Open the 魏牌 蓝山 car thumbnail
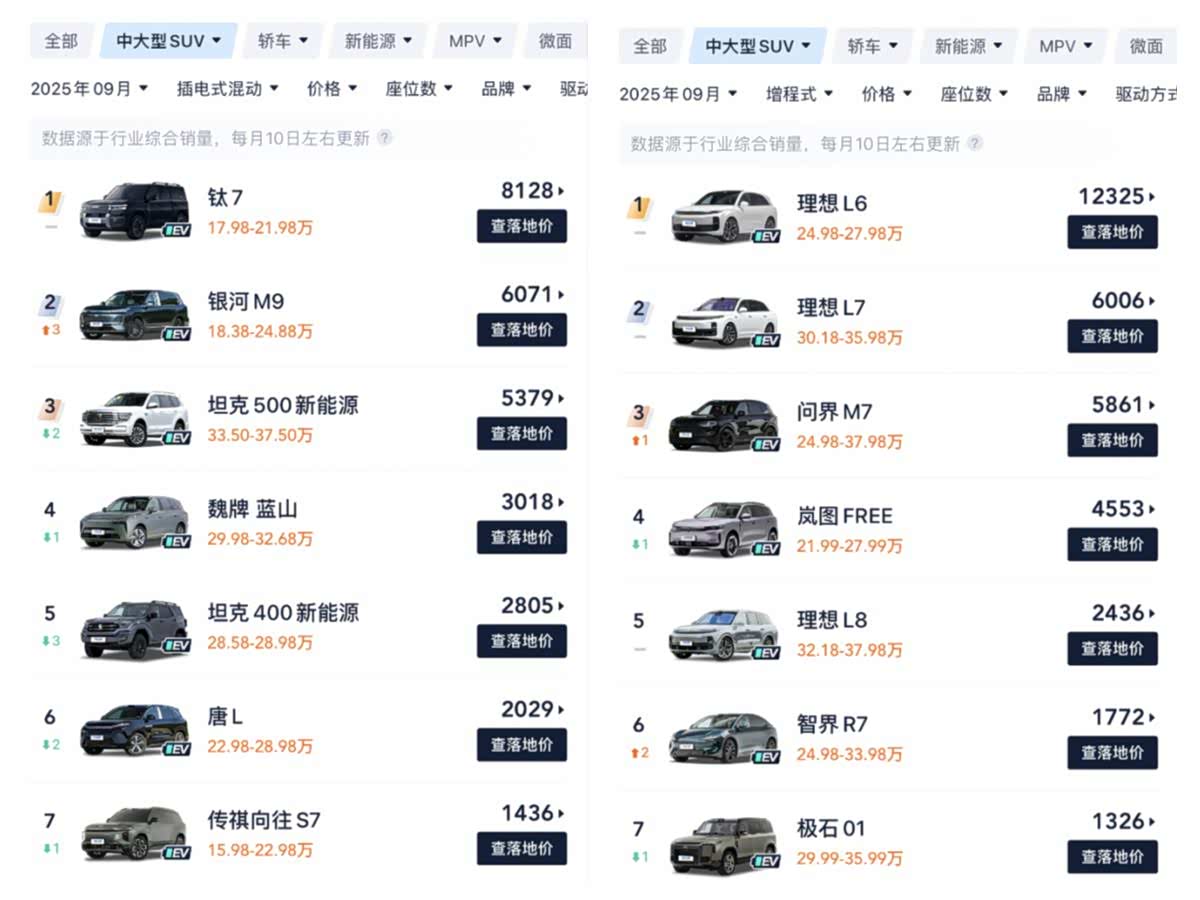 click(134, 521)
